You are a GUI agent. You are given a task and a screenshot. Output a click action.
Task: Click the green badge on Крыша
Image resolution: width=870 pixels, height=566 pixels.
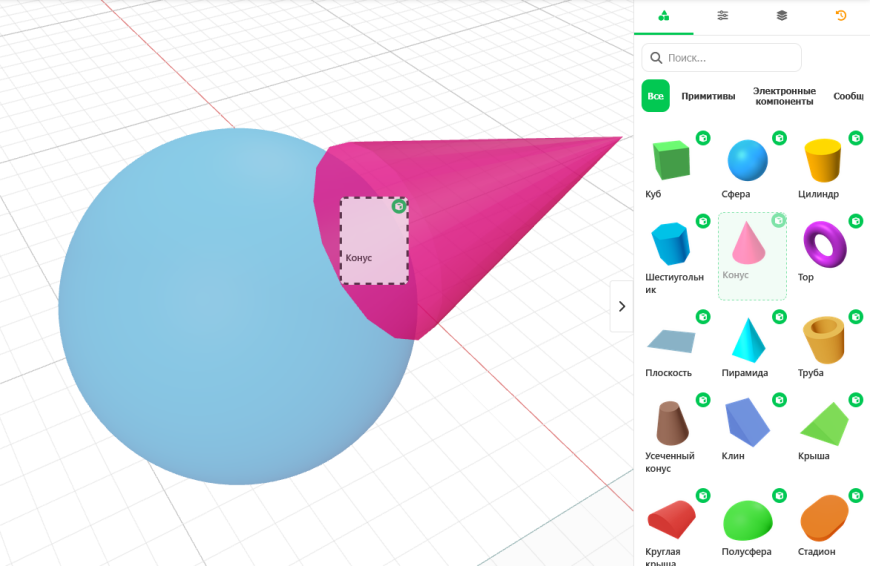pyautogui.click(x=856, y=400)
